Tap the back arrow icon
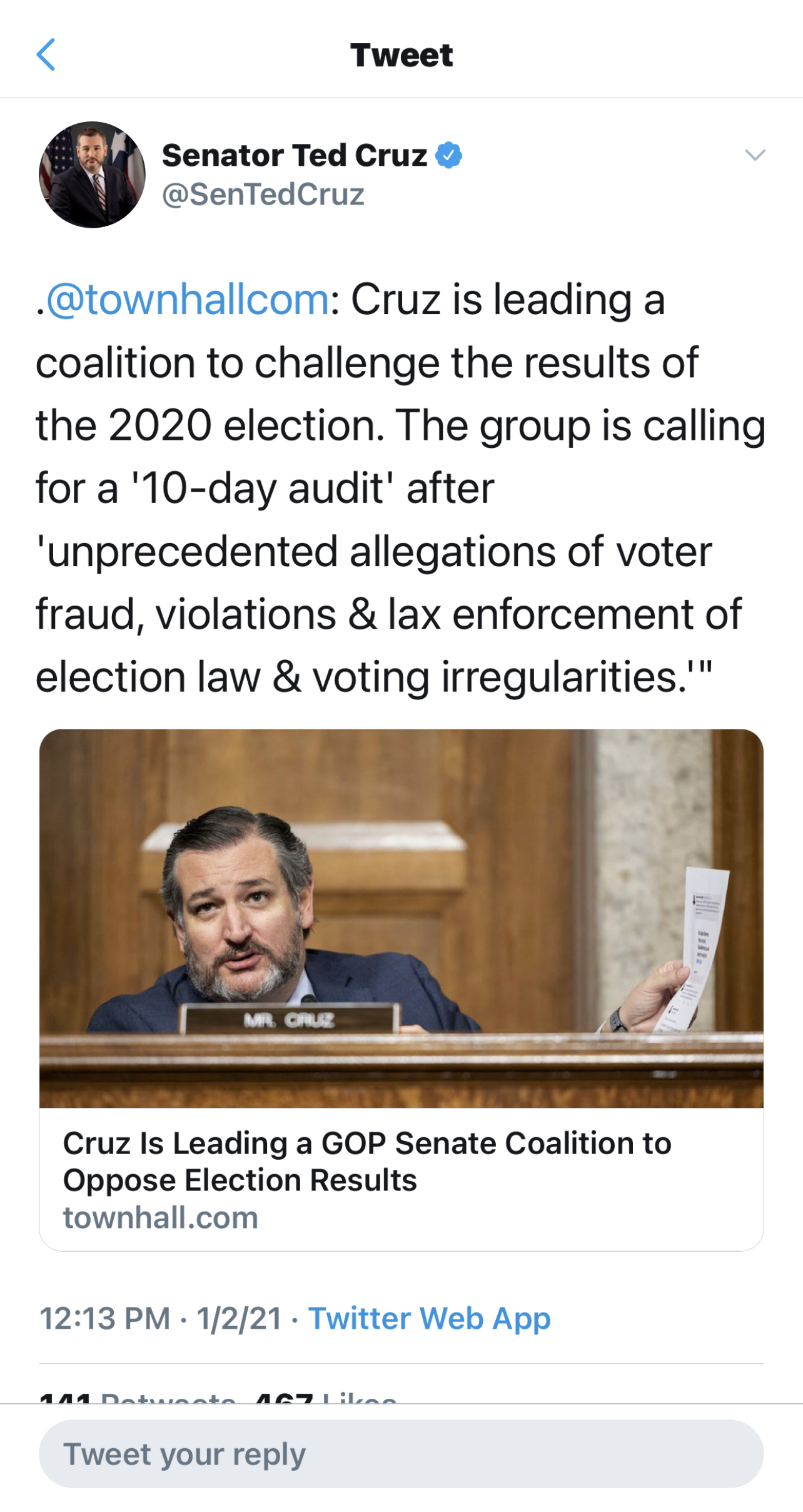Screen dimensions: 803x1512 coord(46,55)
